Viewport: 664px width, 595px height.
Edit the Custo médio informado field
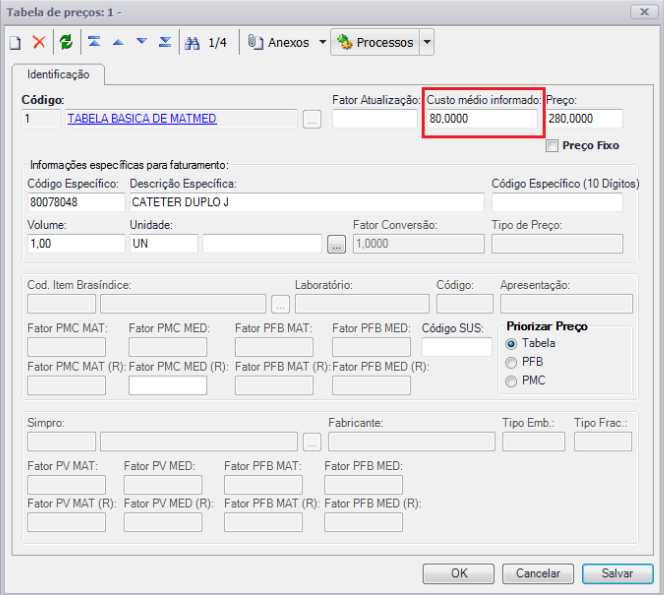[482, 119]
